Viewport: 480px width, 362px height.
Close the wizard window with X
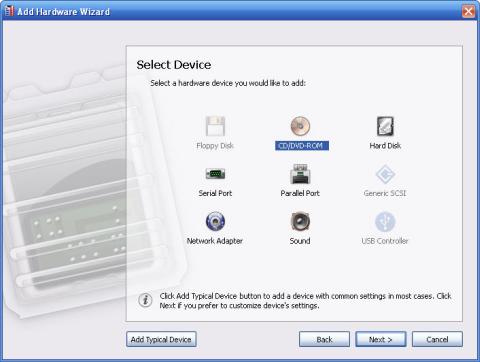tap(469, 12)
